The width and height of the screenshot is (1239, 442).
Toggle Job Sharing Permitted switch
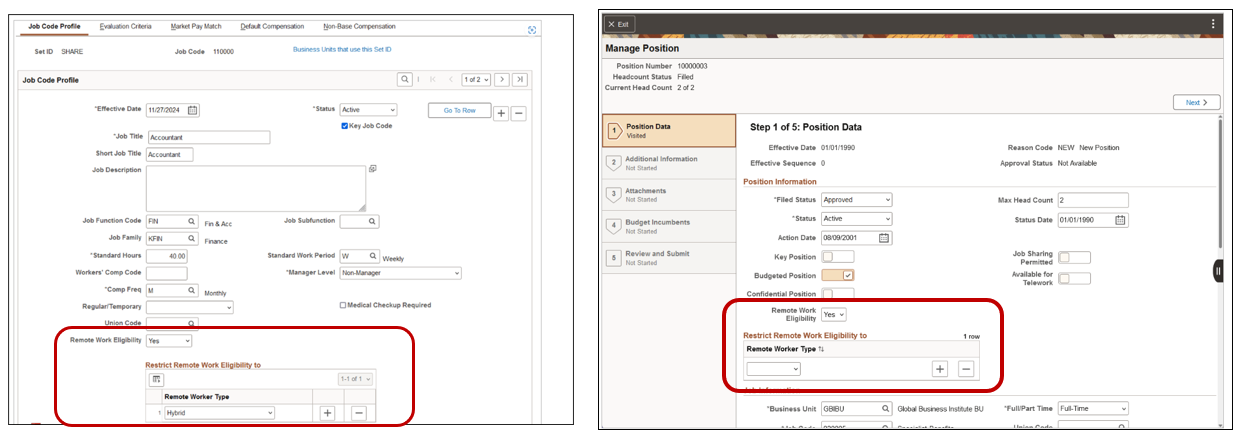pyautogui.click(x=1074, y=257)
